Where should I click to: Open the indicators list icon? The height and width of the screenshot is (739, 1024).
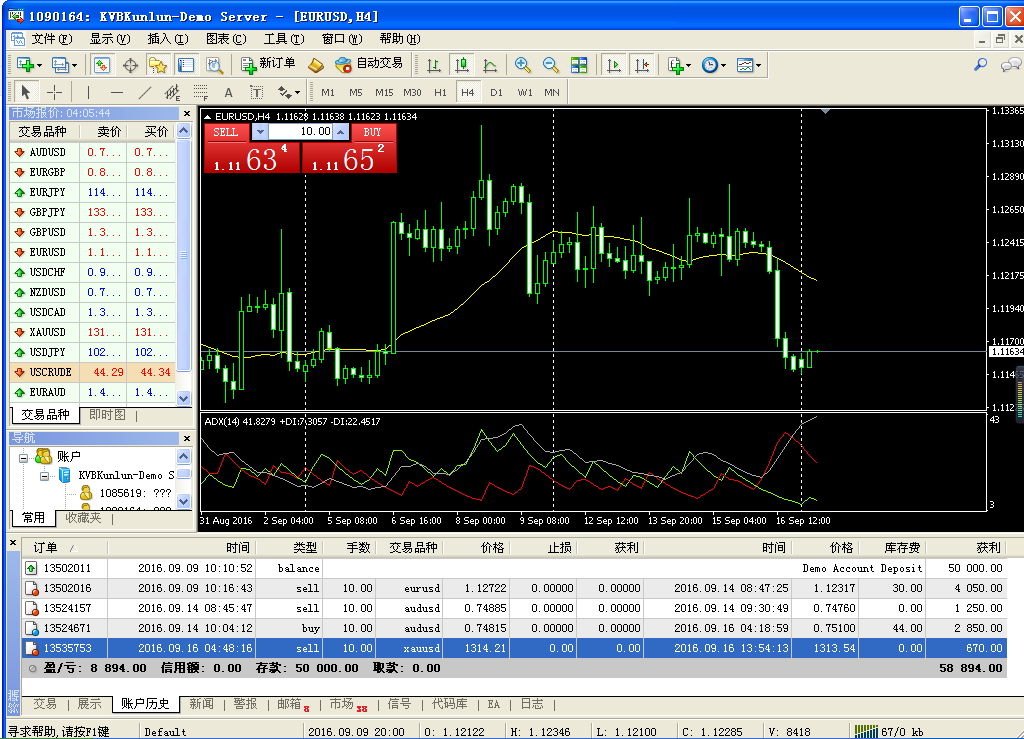pyautogui.click(x=679, y=65)
